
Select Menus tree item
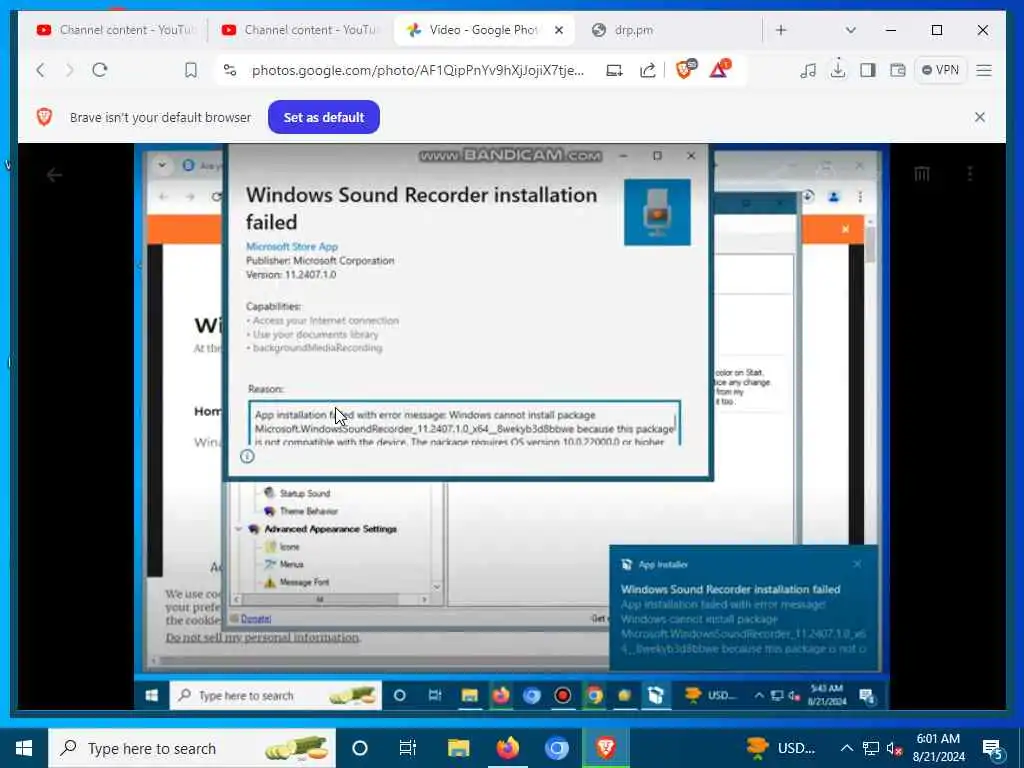[291, 564]
